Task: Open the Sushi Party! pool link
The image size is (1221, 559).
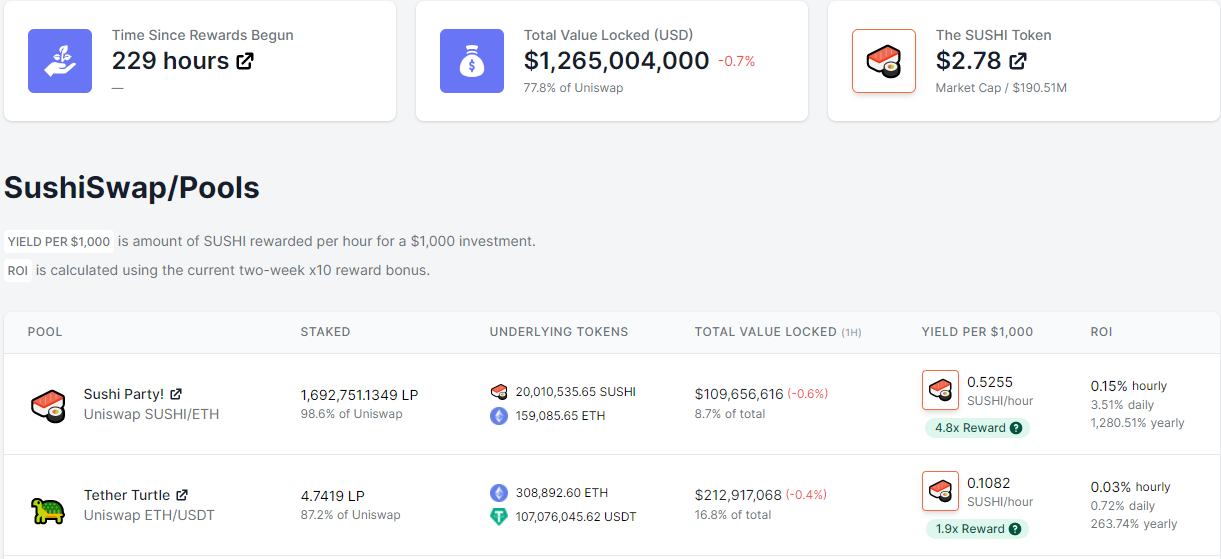Action: click(x=124, y=394)
